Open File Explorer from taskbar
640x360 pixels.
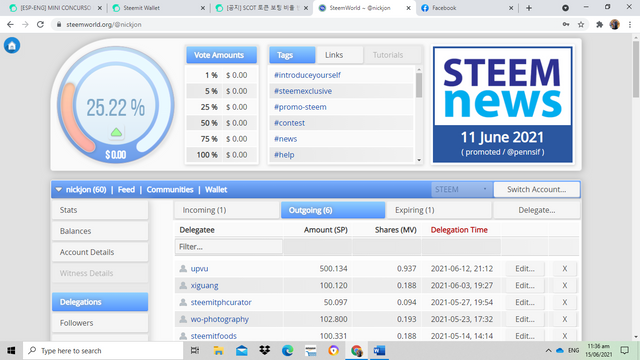[218, 351]
